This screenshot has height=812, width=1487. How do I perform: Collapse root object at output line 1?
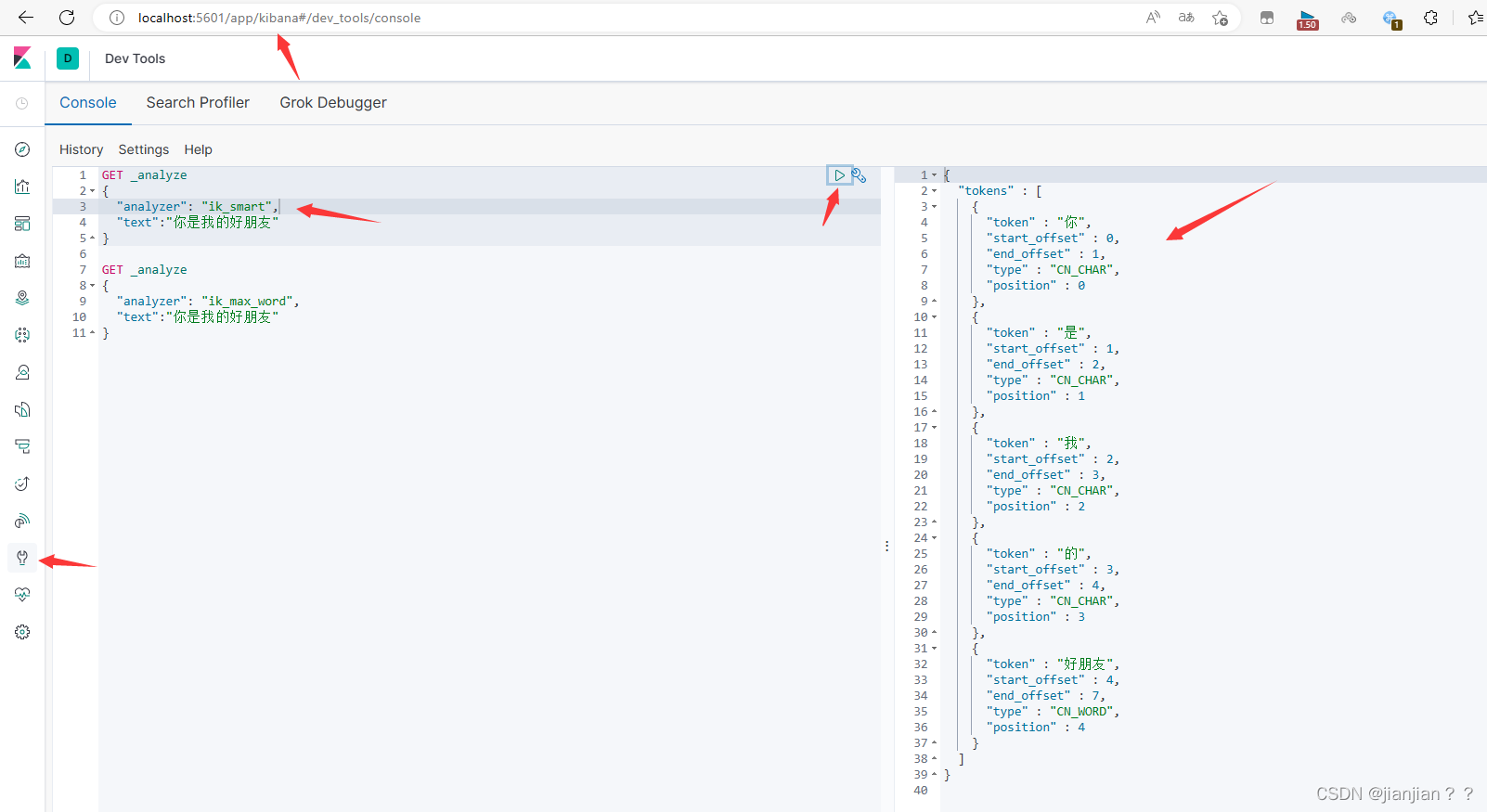935,175
